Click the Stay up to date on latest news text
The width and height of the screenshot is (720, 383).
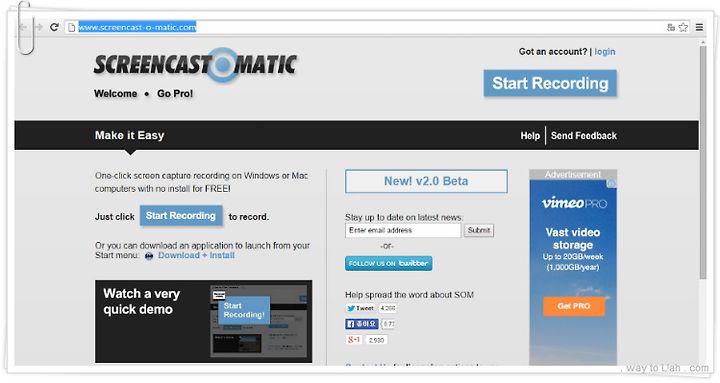click(404, 217)
